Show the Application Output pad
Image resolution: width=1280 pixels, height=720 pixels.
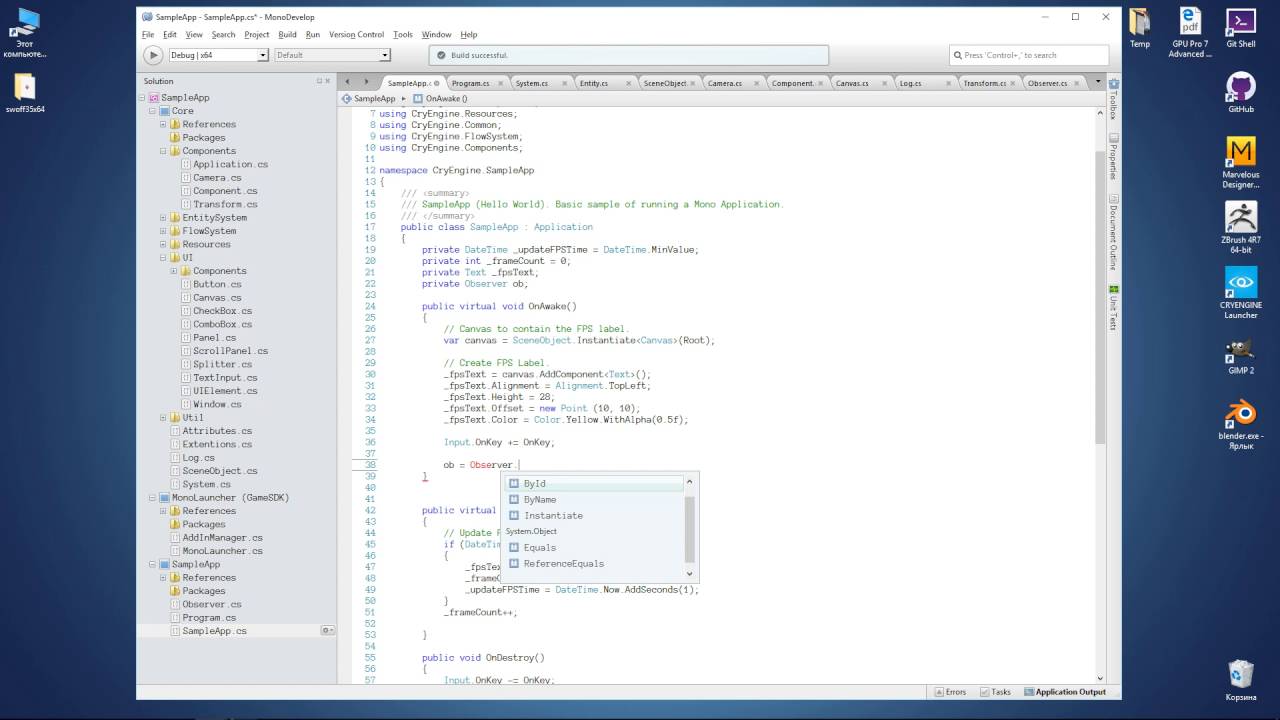(x=1064, y=692)
